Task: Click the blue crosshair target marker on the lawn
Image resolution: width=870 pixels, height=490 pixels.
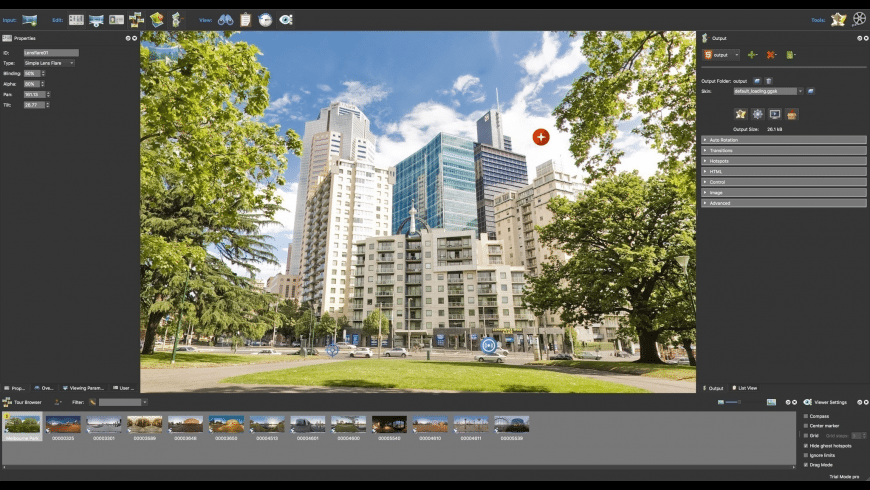Action: [332, 350]
